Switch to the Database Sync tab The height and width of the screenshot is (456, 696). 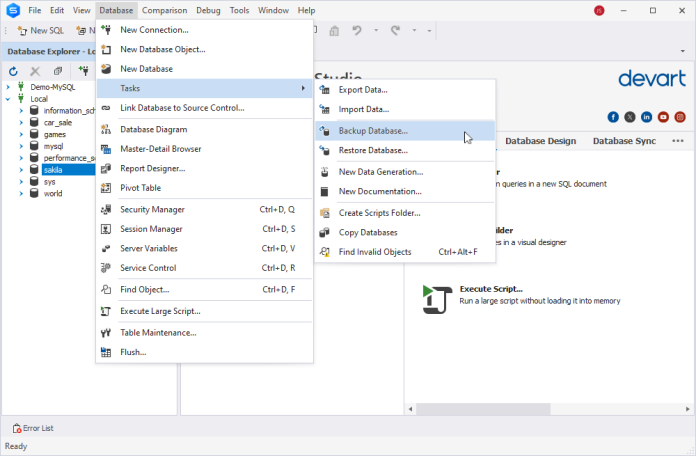click(x=624, y=141)
